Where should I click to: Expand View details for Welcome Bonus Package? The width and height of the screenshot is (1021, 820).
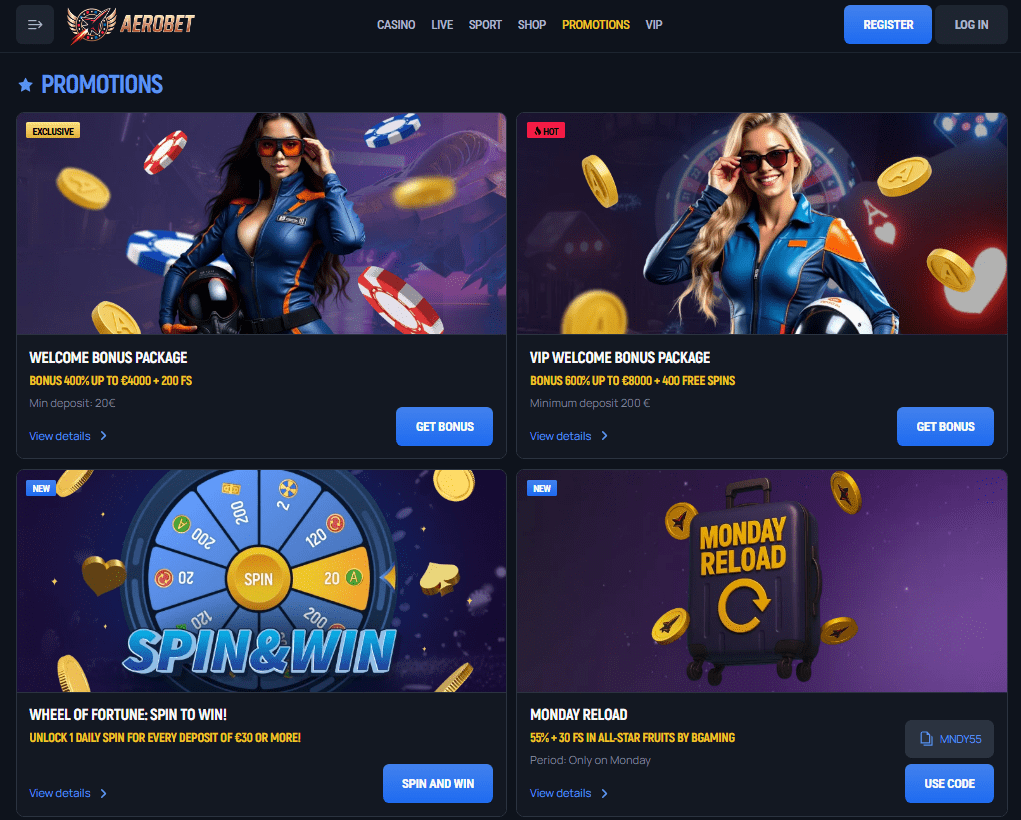tap(68, 436)
